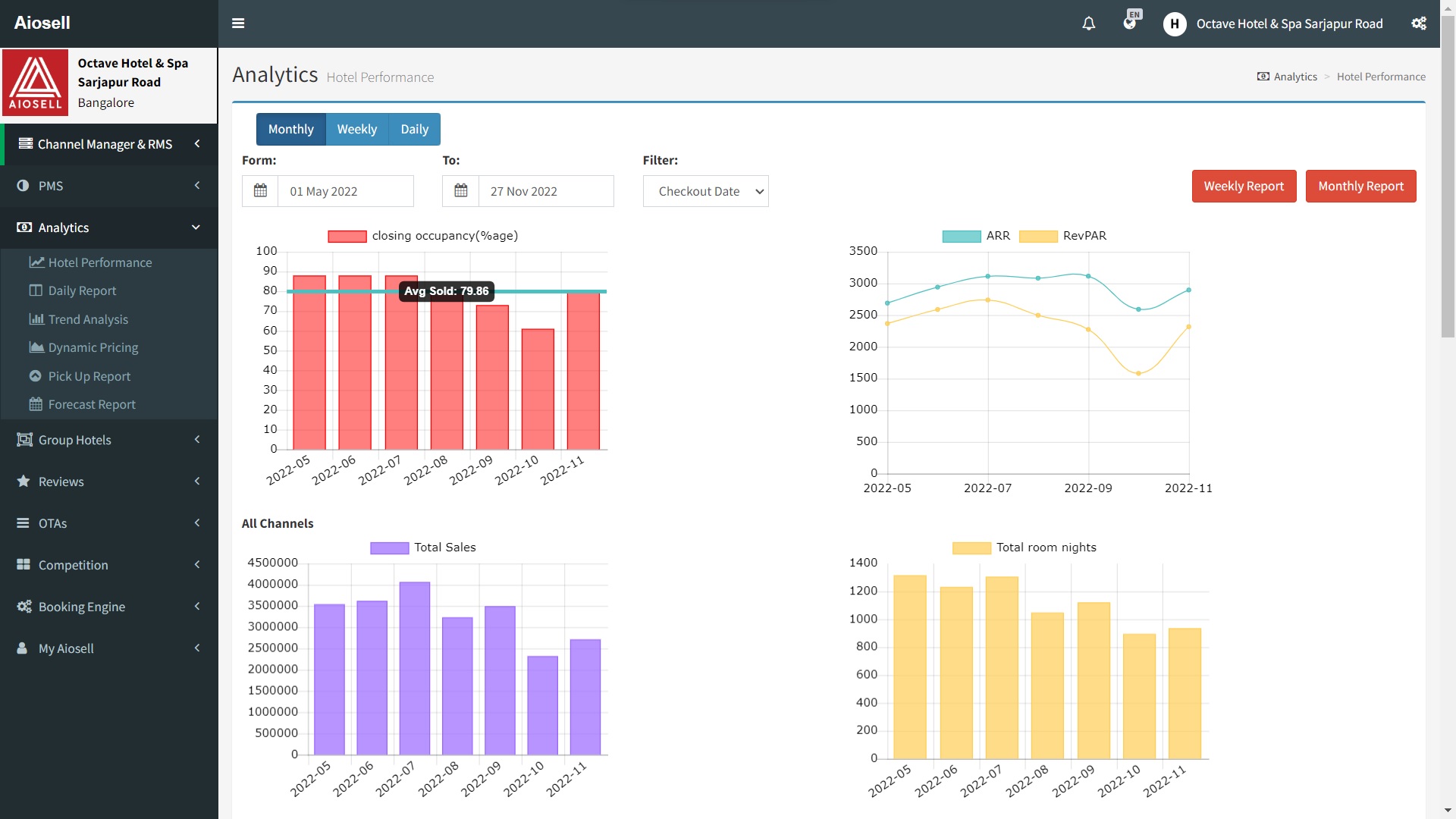Toggle closing occupancy legend in chart
This screenshot has width=1456, height=819.
(347, 237)
